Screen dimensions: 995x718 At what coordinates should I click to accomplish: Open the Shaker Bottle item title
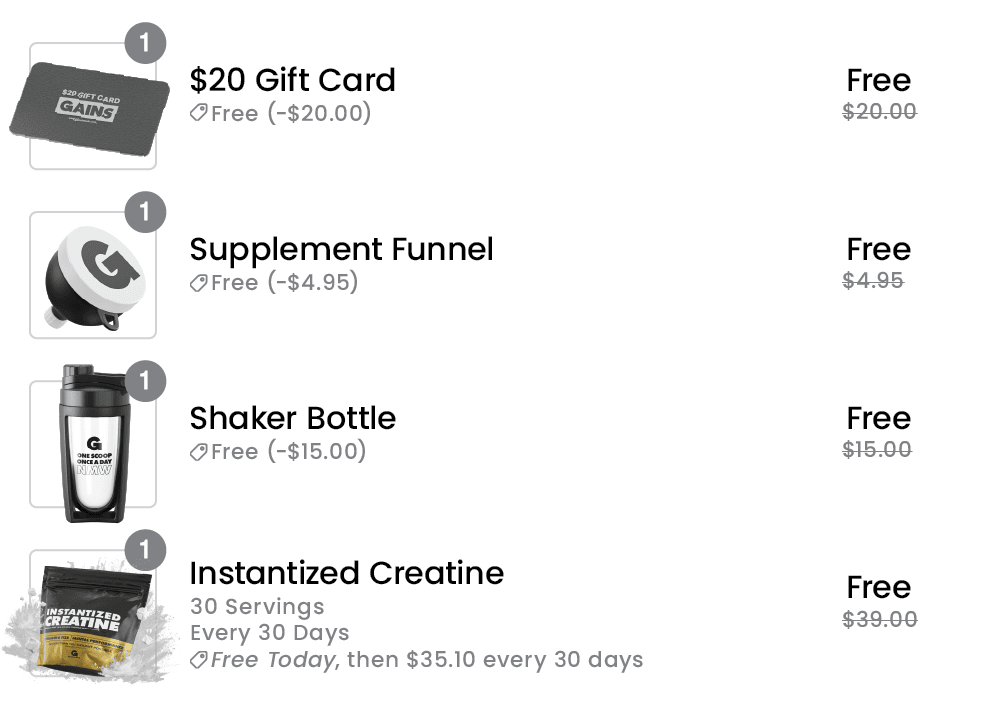pyautogui.click(x=292, y=418)
